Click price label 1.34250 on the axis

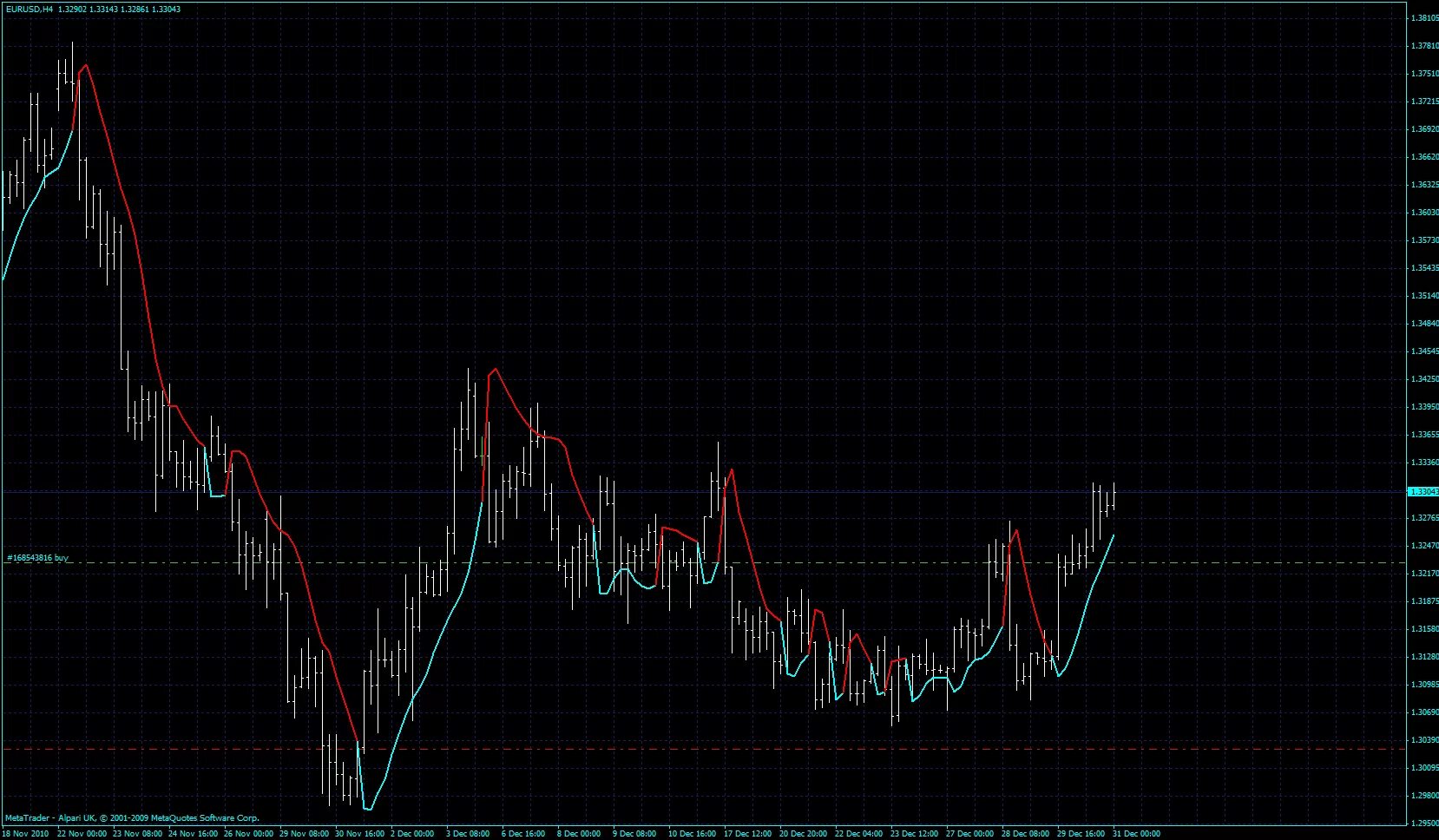1424,379
